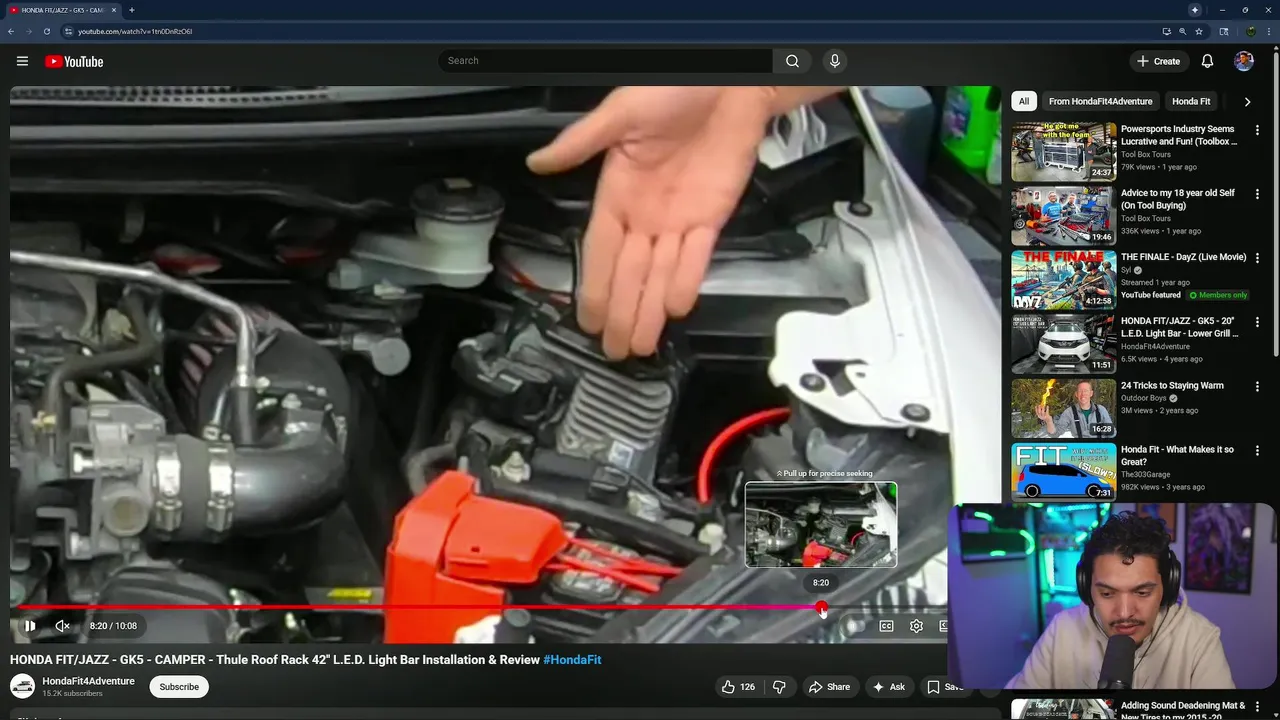Open options for 24 Tricks to Staying Warm
The height and width of the screenshot is (720, 1280).
(1258, 386)
